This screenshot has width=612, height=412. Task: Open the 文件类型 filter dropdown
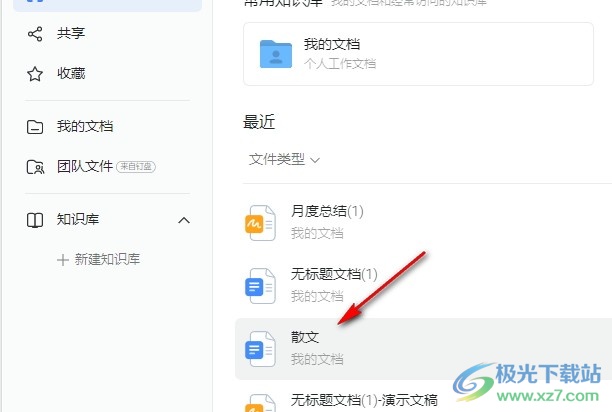(285, 159)
